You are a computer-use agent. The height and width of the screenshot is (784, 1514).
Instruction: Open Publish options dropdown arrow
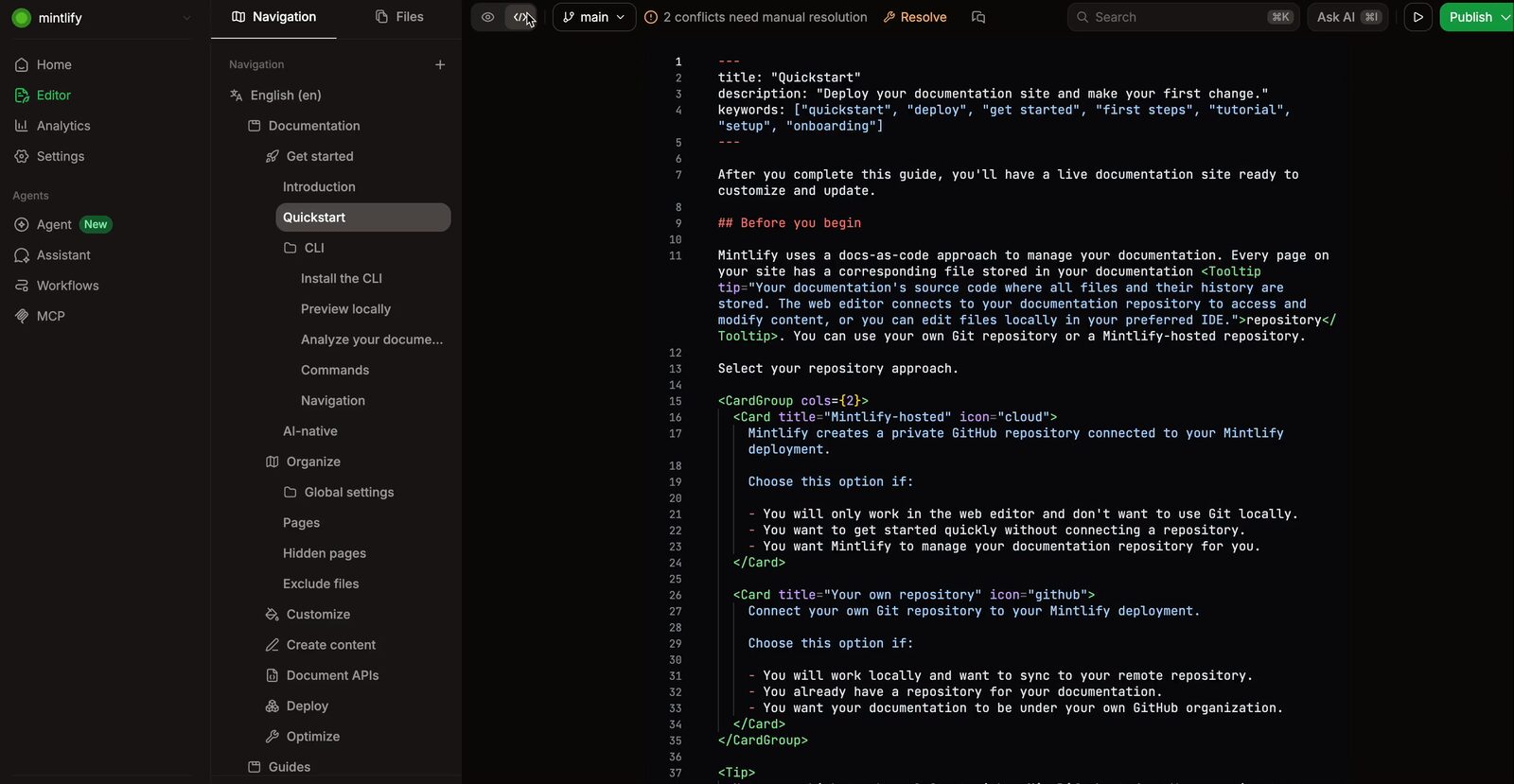pos(1505,17)
